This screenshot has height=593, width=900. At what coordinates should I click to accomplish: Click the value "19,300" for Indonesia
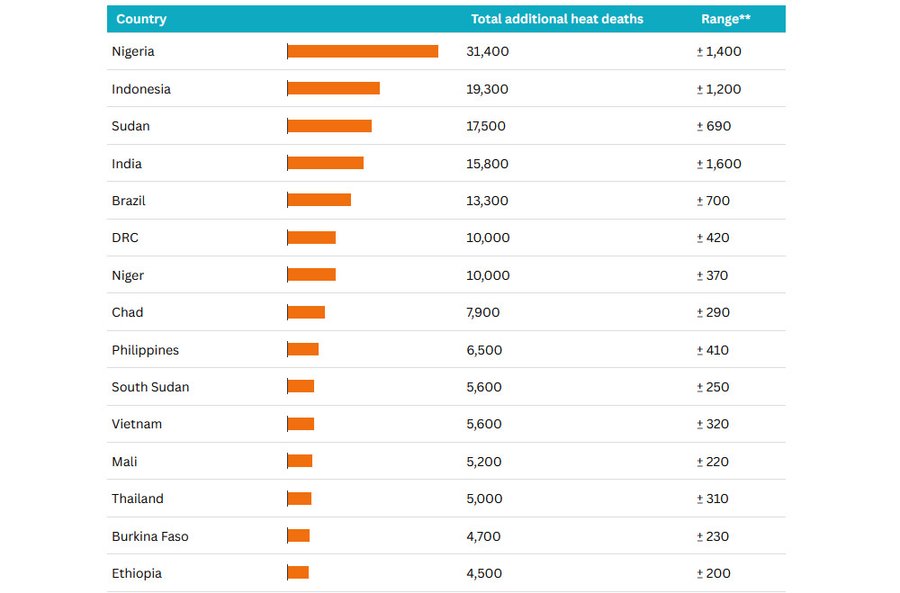(487, 89)
